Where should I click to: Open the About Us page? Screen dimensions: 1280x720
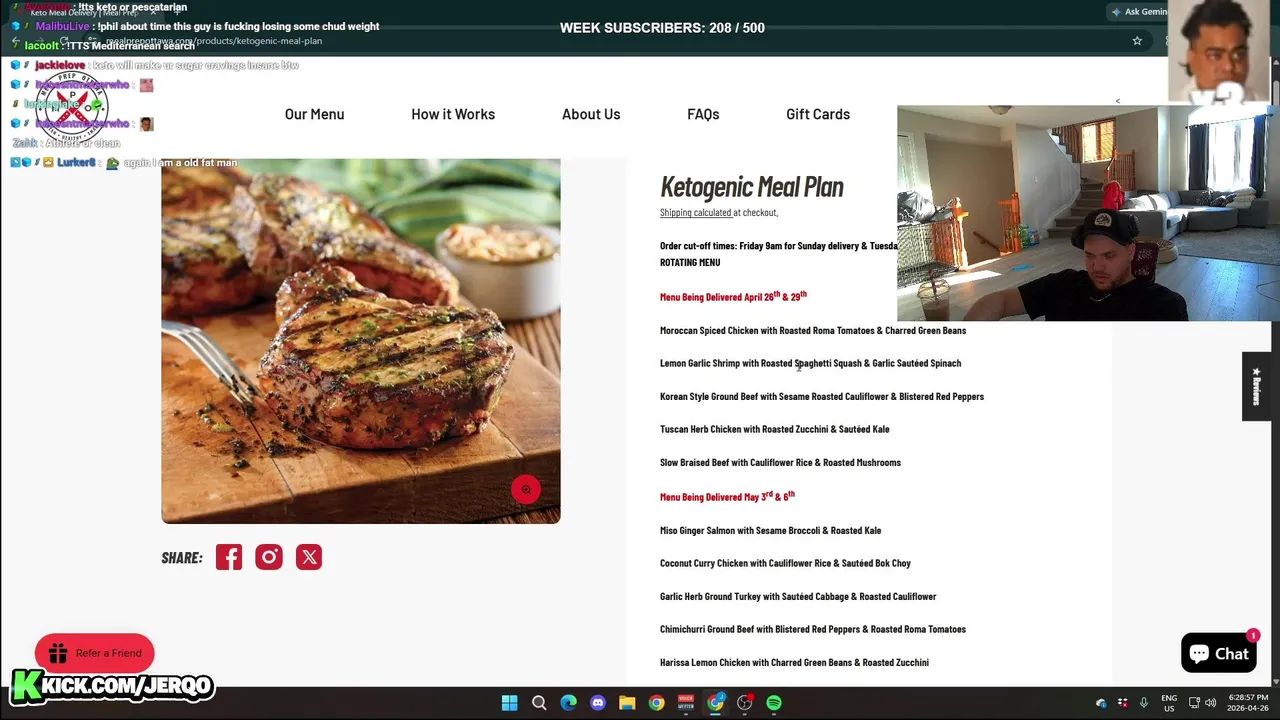click(x=591, y=114)
